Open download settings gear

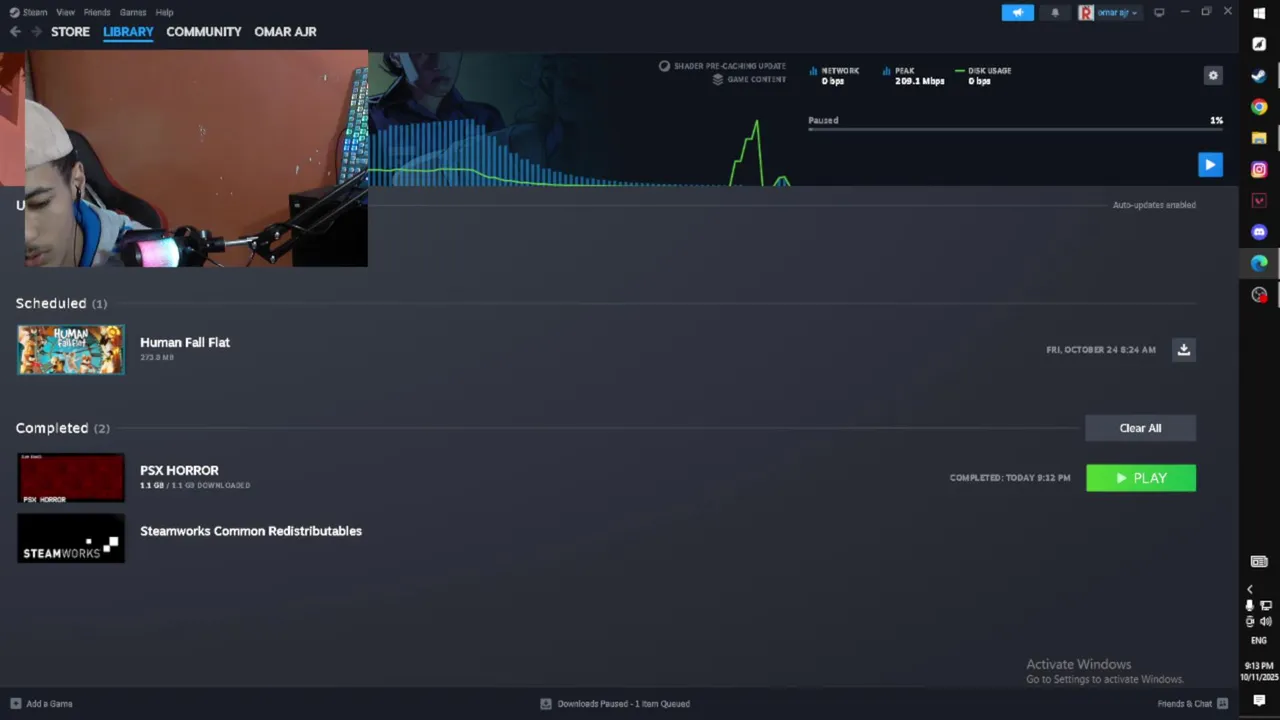(1213, 75)
